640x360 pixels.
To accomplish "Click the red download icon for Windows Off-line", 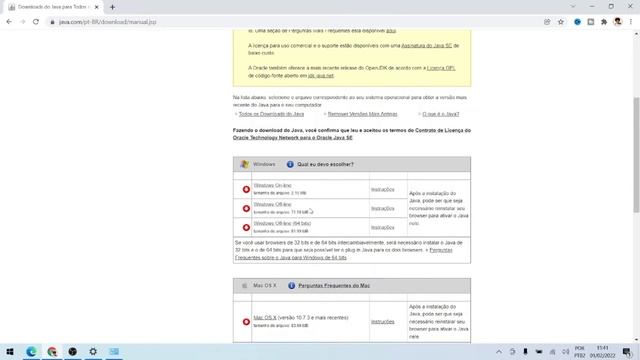I will [246, 209].
